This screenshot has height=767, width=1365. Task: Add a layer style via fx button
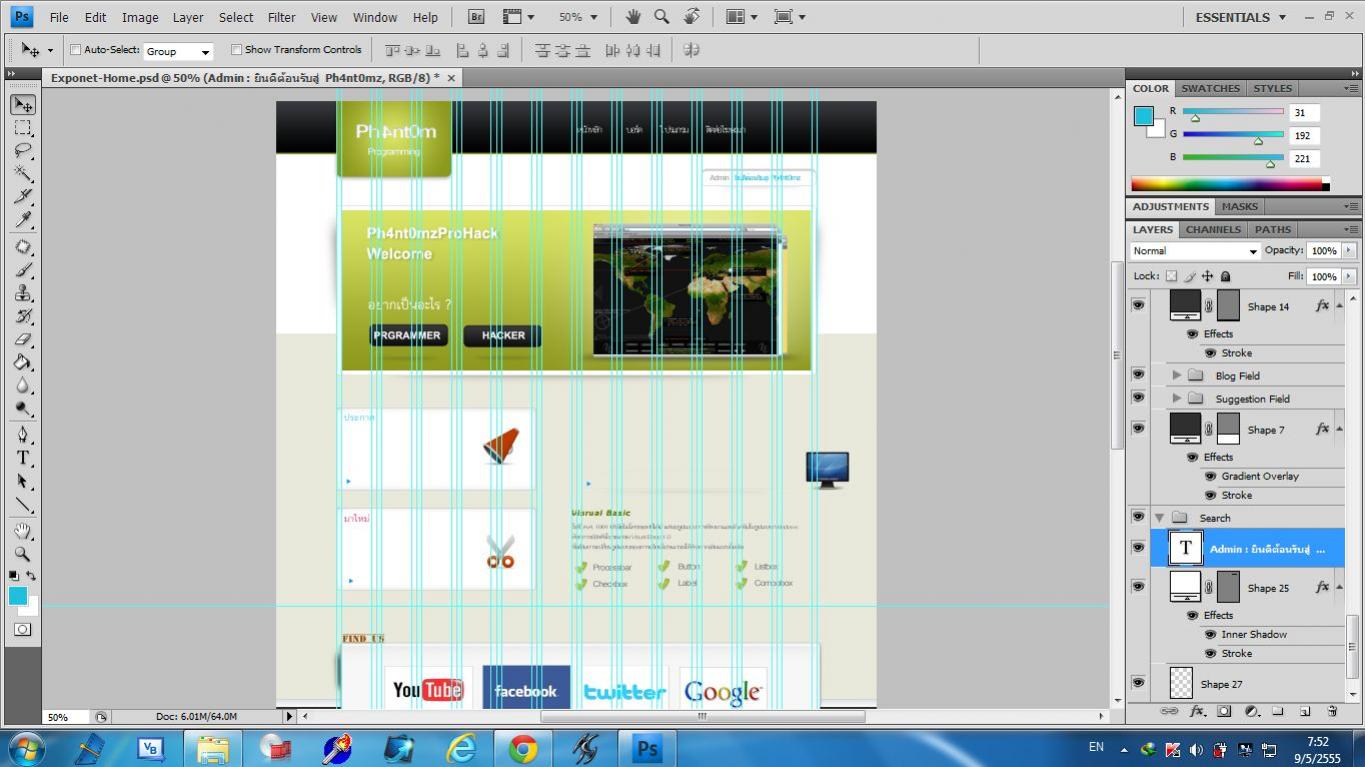coord(1197,711)
